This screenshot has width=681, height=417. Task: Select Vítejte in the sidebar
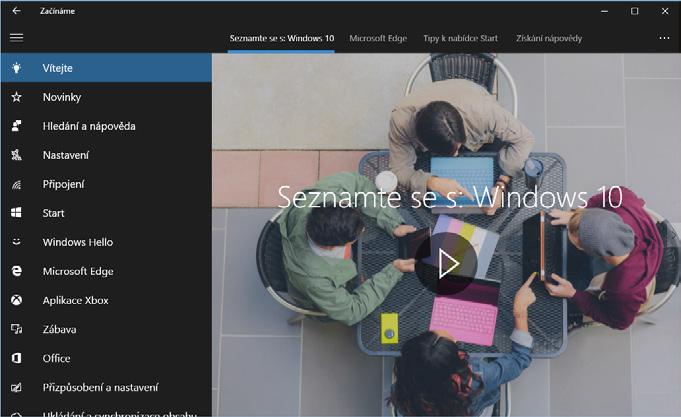click(x=106, y=68)
